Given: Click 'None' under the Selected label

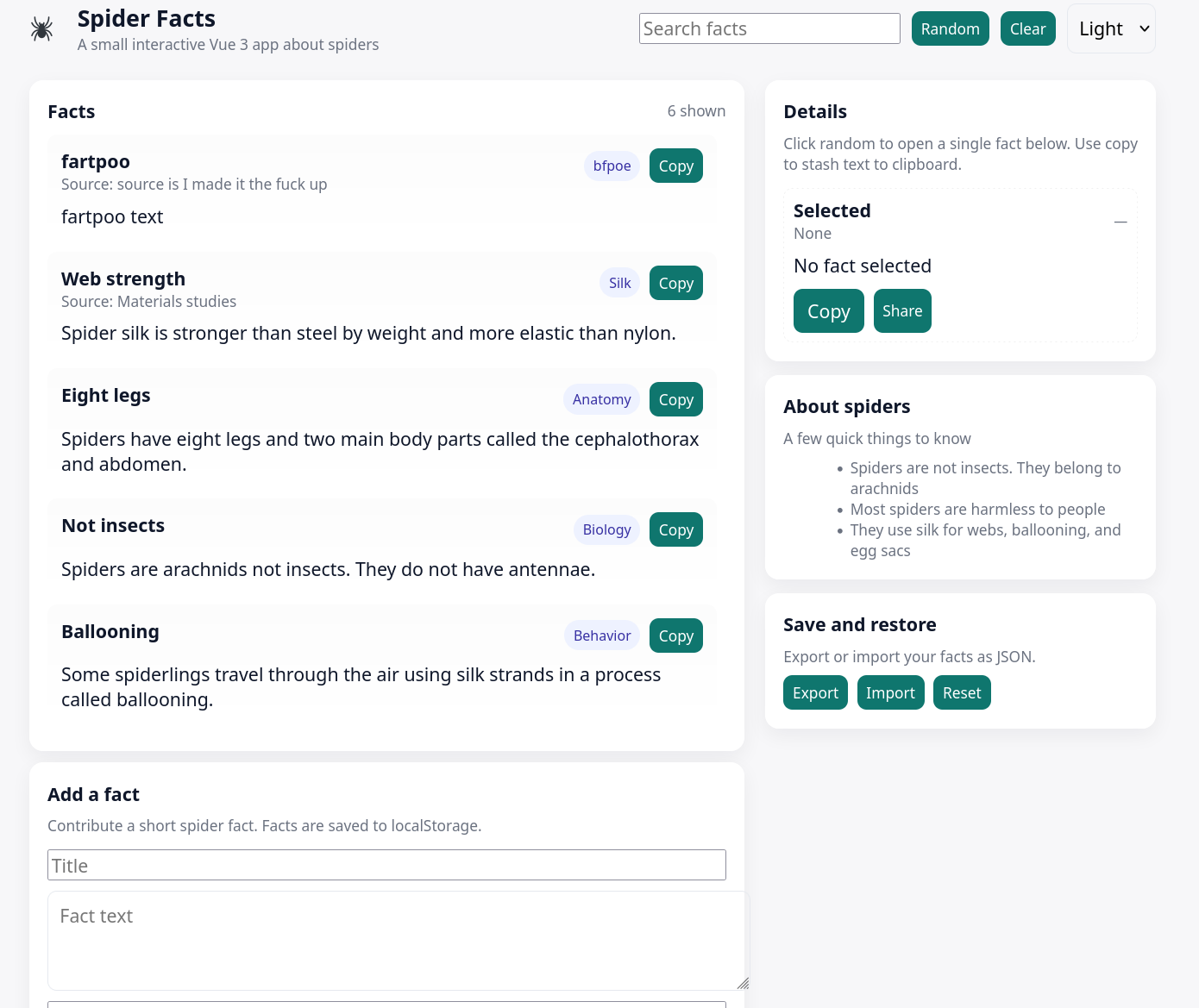Looking at the screenshot, I should pyautogui.click(x=813, y=233).
